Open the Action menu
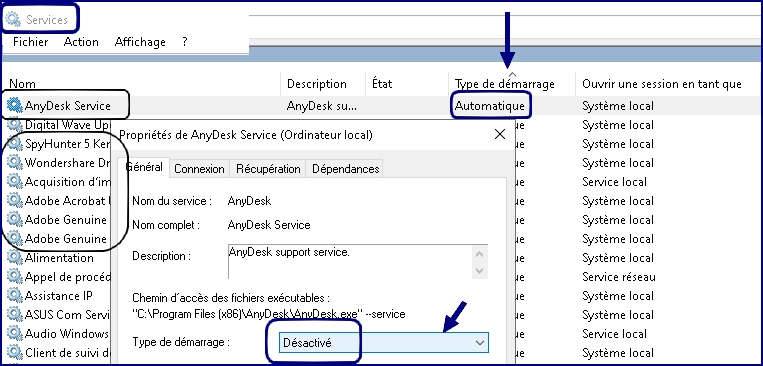Image resolution: width=763 pixels, height=366 pixels. 81,42
